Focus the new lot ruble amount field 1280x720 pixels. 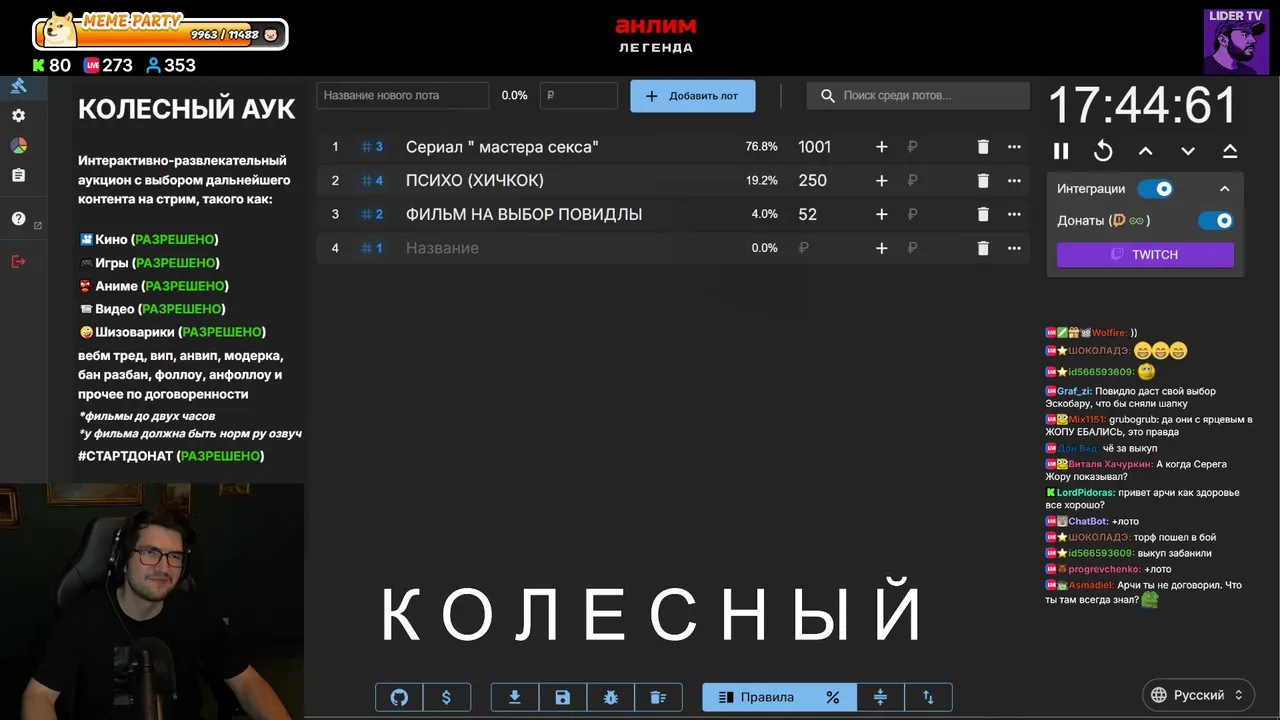point(579,95)
